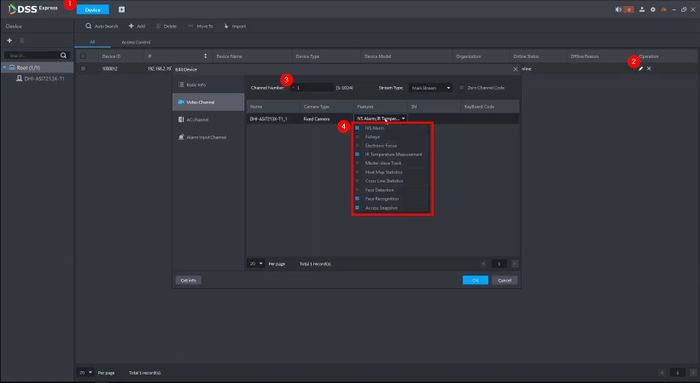Image resolution: width=700 pixels, height=383 pixels.
Task: Open the per page dropdown at bottom of main list
Action: (x=85, y=372)
